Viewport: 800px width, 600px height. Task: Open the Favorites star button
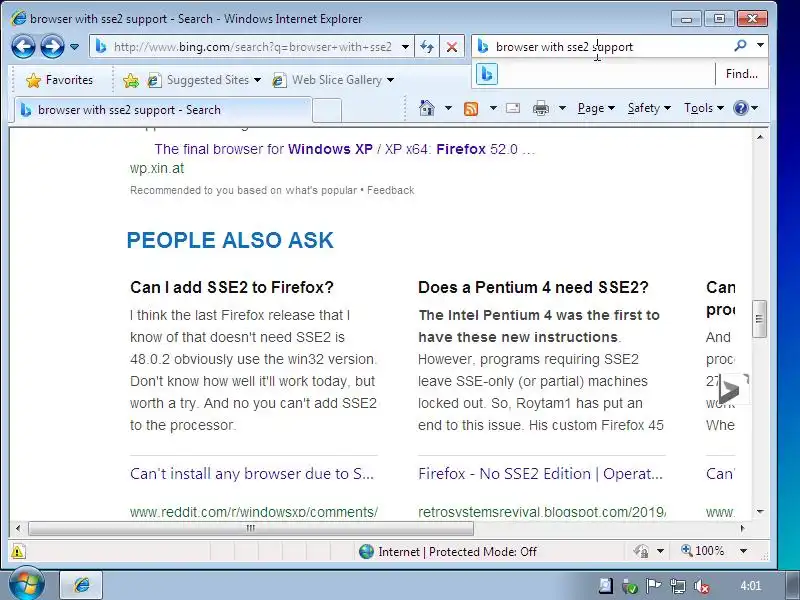coord(60,80)
